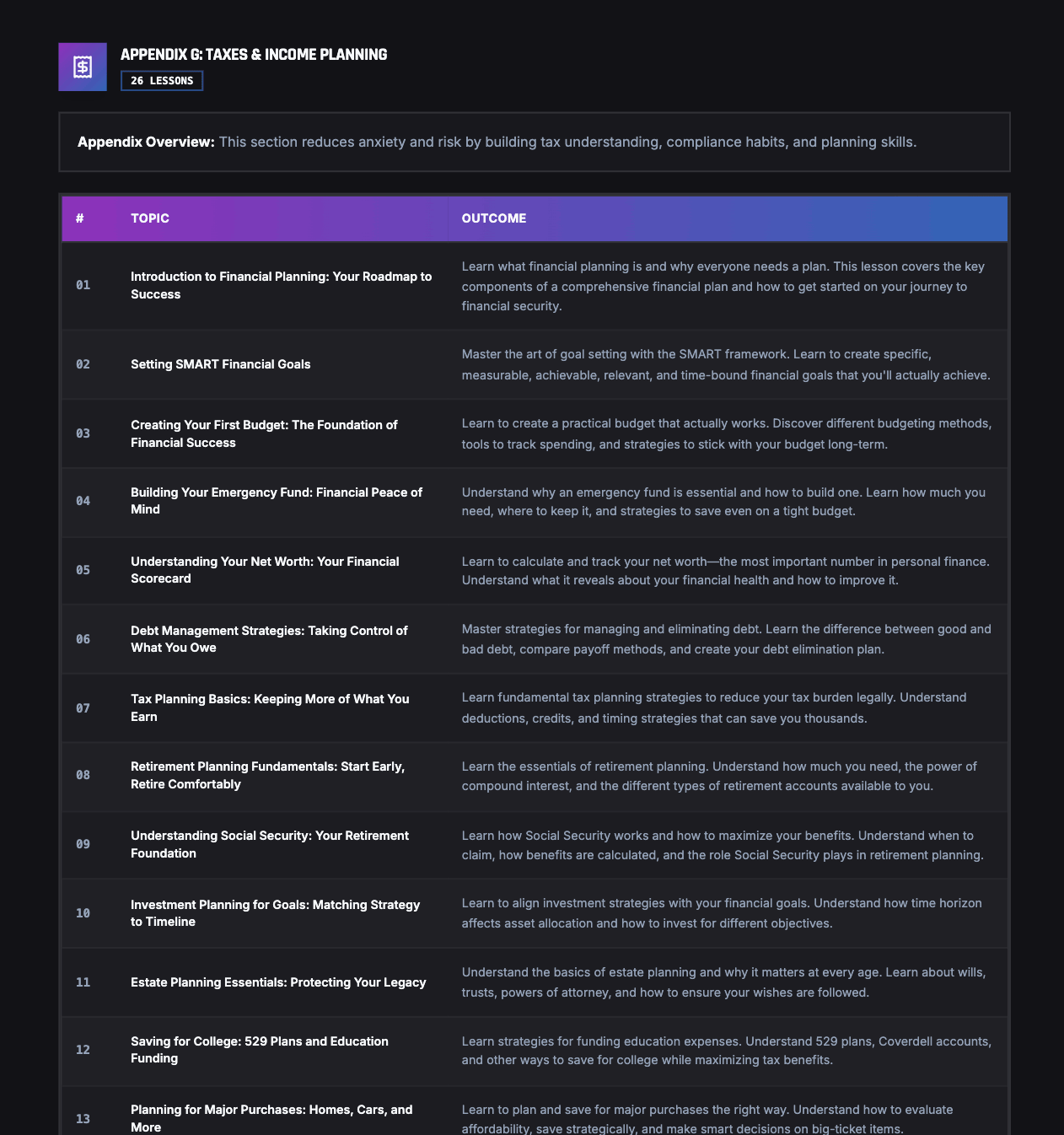Click row number 10 in the table
This screenshot has width=1064, height=1135.
click(83, 913)
